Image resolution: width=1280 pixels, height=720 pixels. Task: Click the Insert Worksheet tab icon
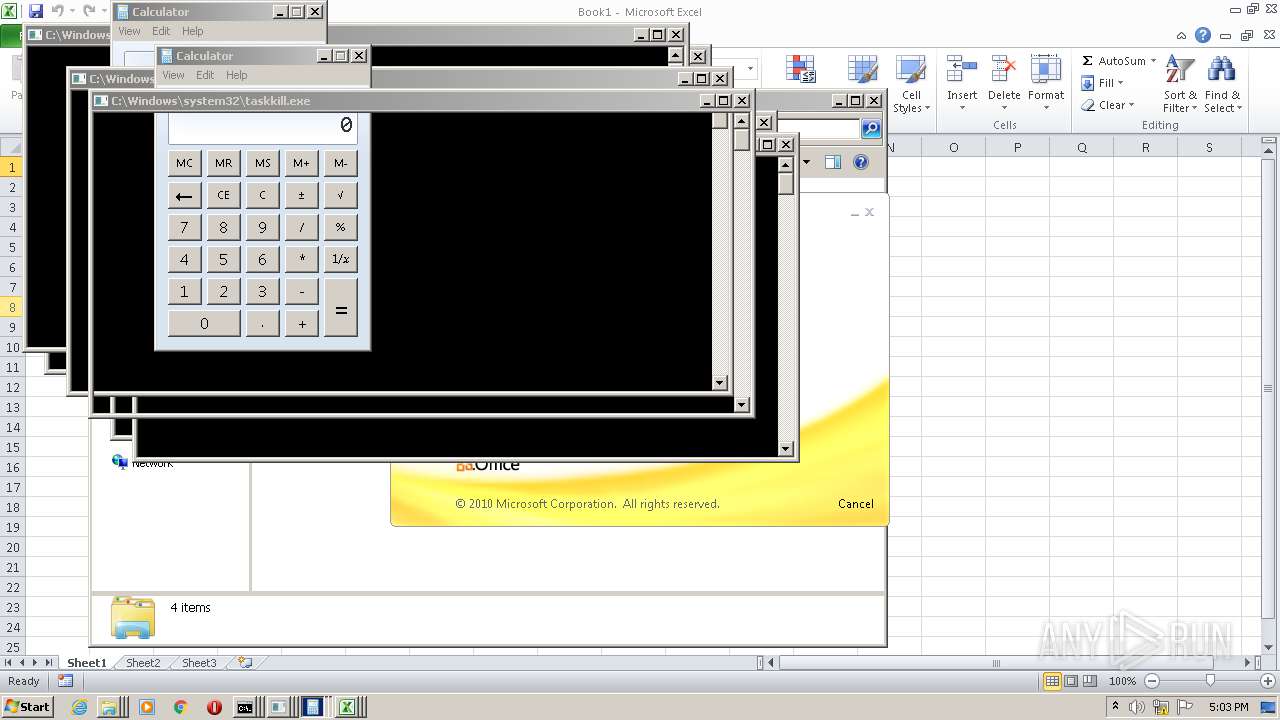(244, 662)
